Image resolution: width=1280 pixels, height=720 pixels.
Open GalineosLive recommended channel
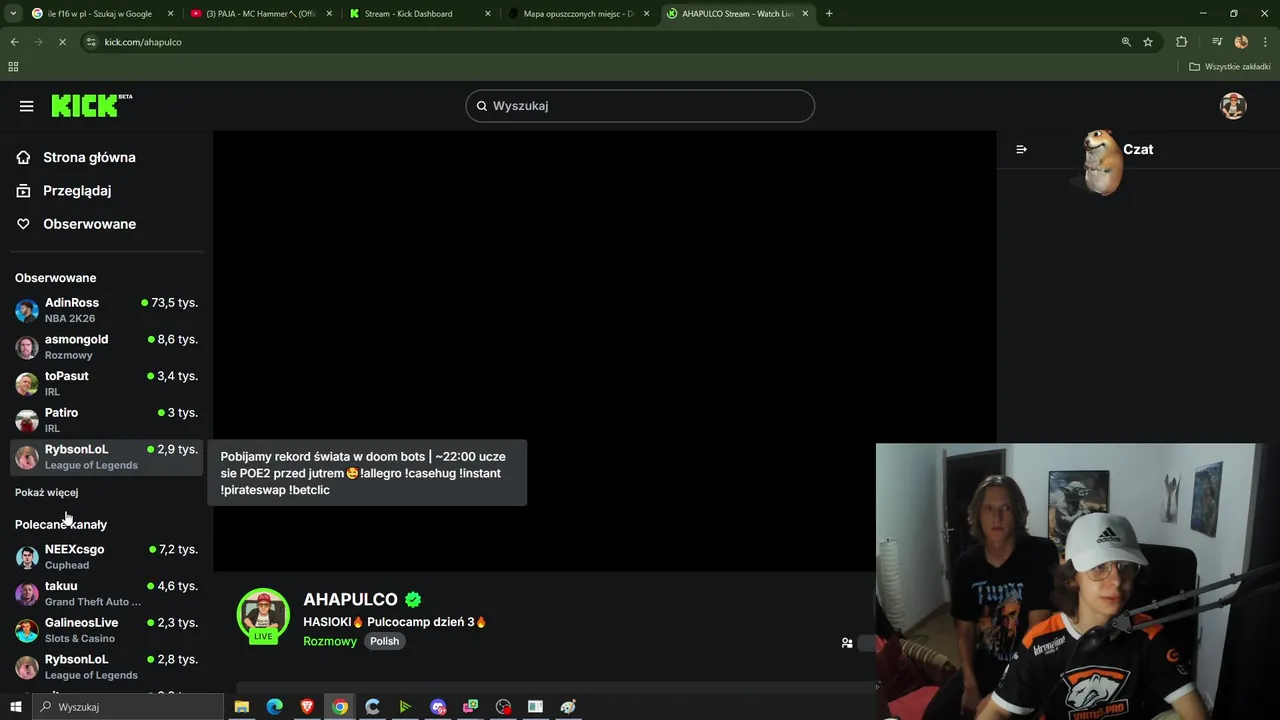point(107,630)
